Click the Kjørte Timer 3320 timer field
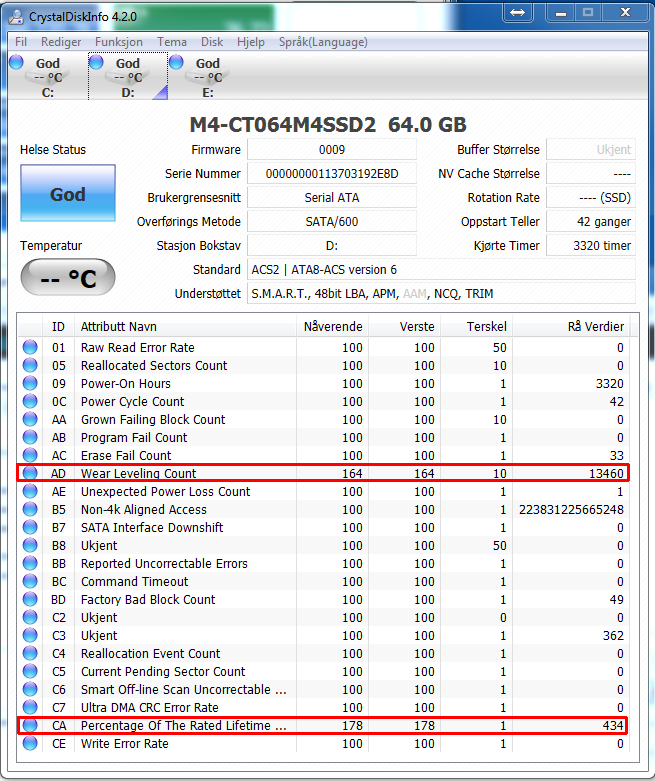Viewport: 655px width, 781px height. [x=591, y=245]
